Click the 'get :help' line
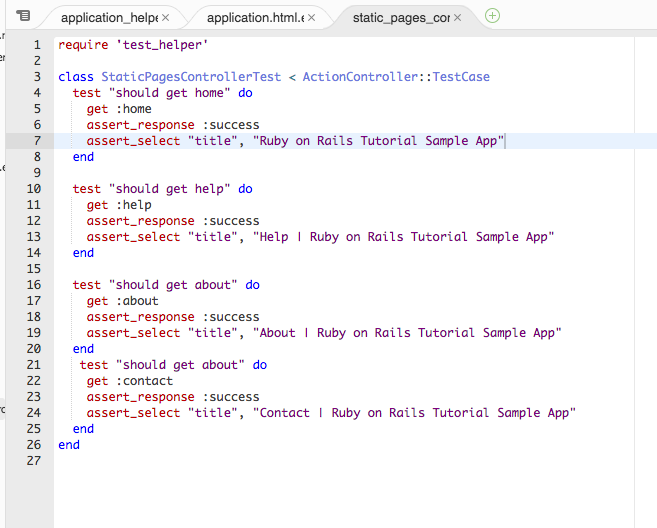 coord(119,205)
